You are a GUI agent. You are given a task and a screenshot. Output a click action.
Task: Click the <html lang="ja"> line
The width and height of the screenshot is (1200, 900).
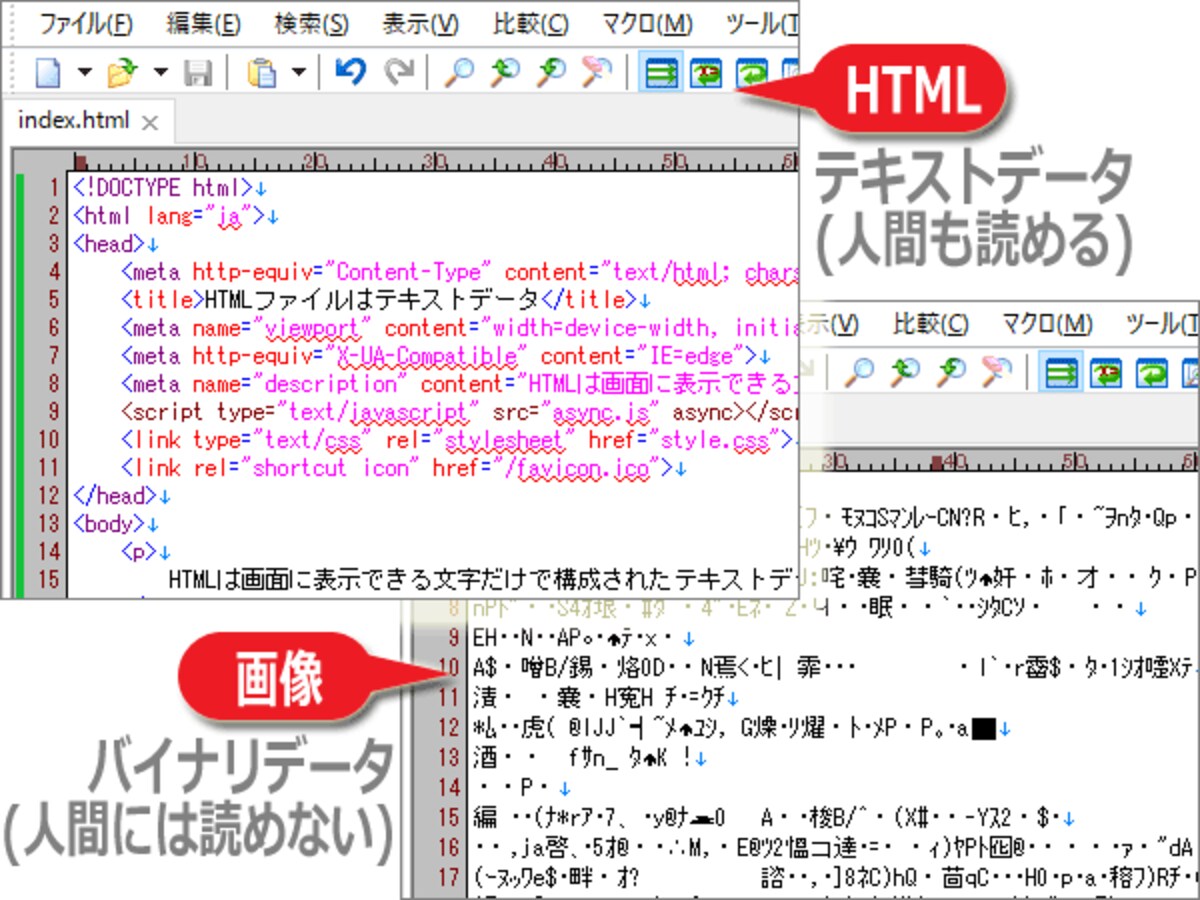coord(175,215)
